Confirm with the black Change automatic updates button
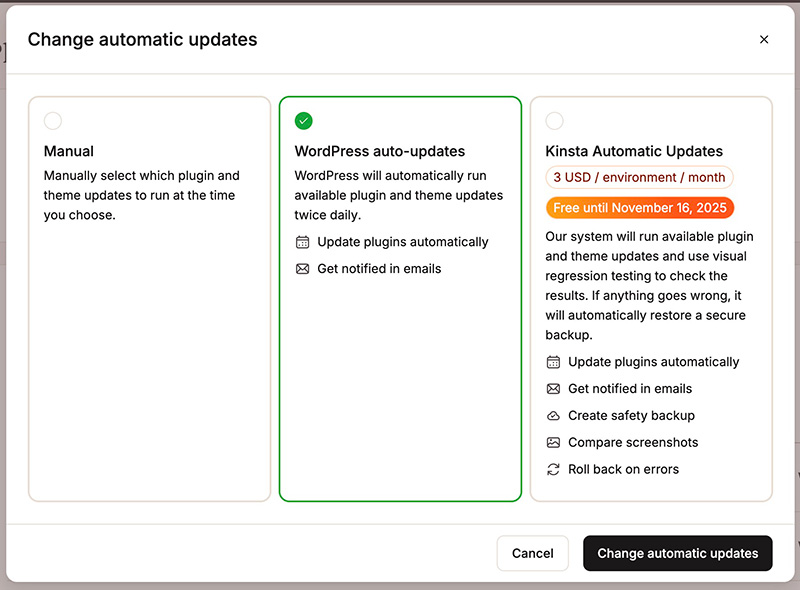This screenshot has width=800, height=590. point(678,553)
